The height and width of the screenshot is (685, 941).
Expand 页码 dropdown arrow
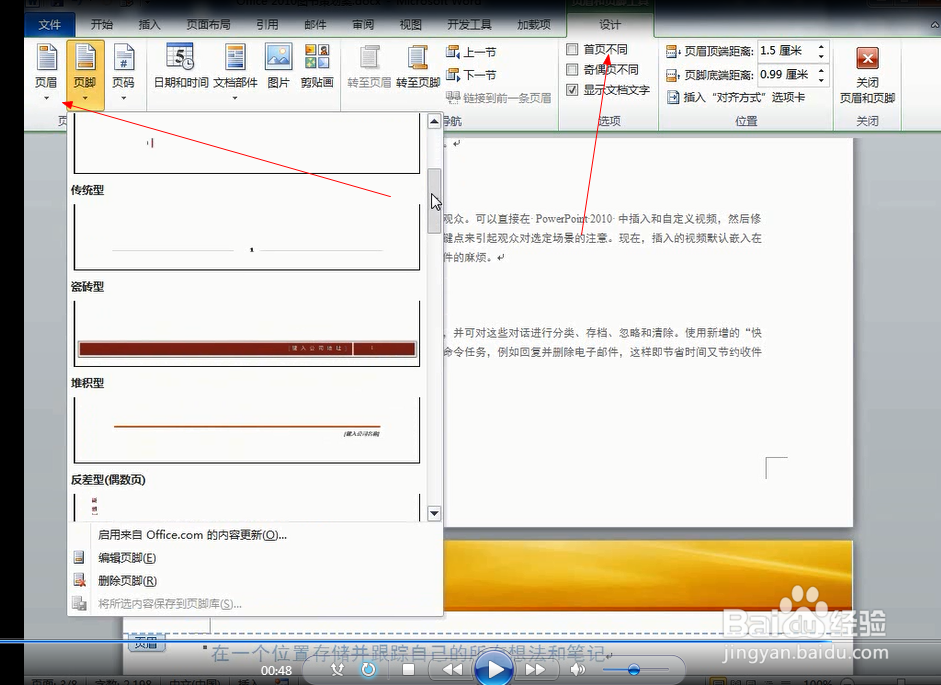124,98
